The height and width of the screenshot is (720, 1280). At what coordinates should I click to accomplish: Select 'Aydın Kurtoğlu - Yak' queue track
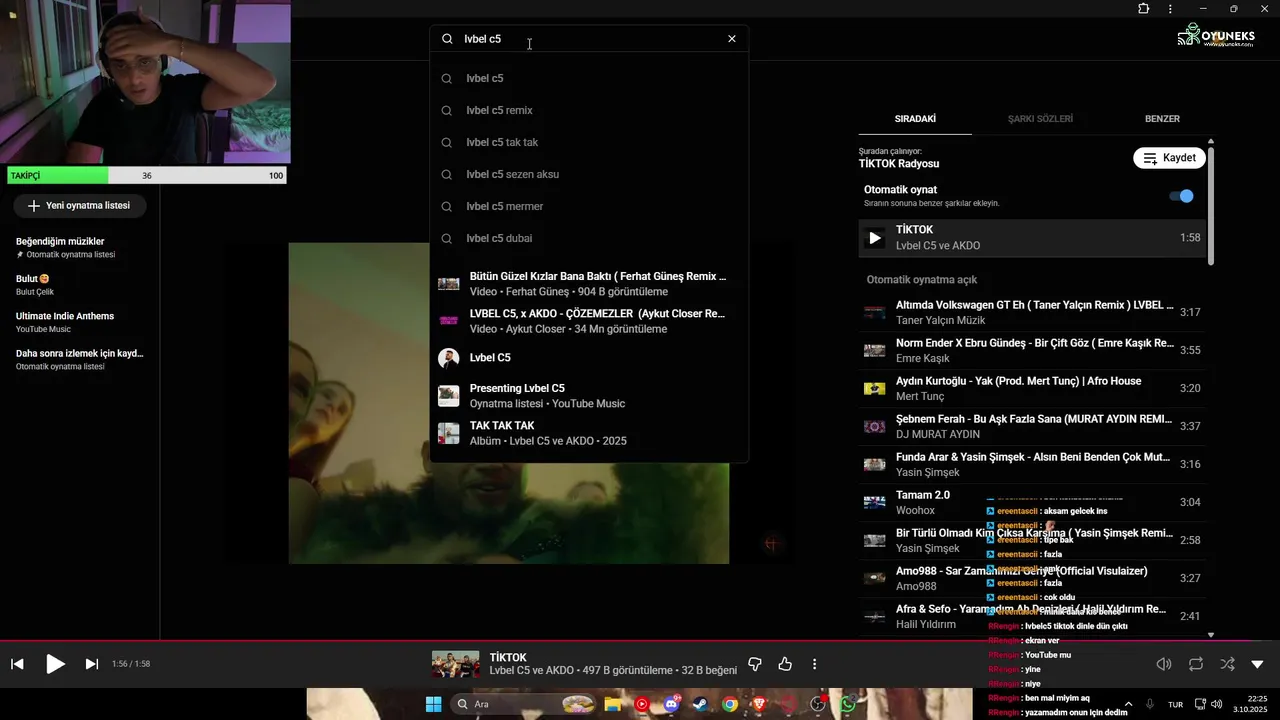click(x=1032, y=388)
